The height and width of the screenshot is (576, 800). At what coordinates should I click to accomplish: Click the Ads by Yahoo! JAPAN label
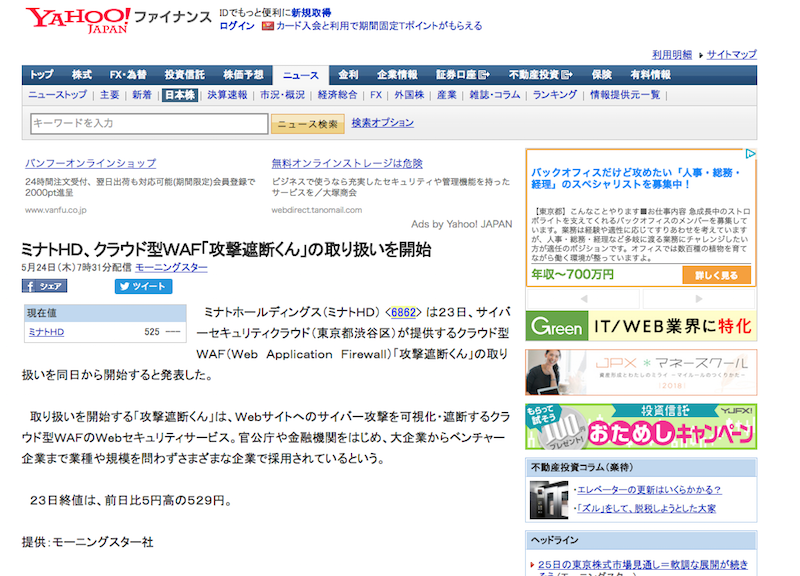[x=462, y=224]
